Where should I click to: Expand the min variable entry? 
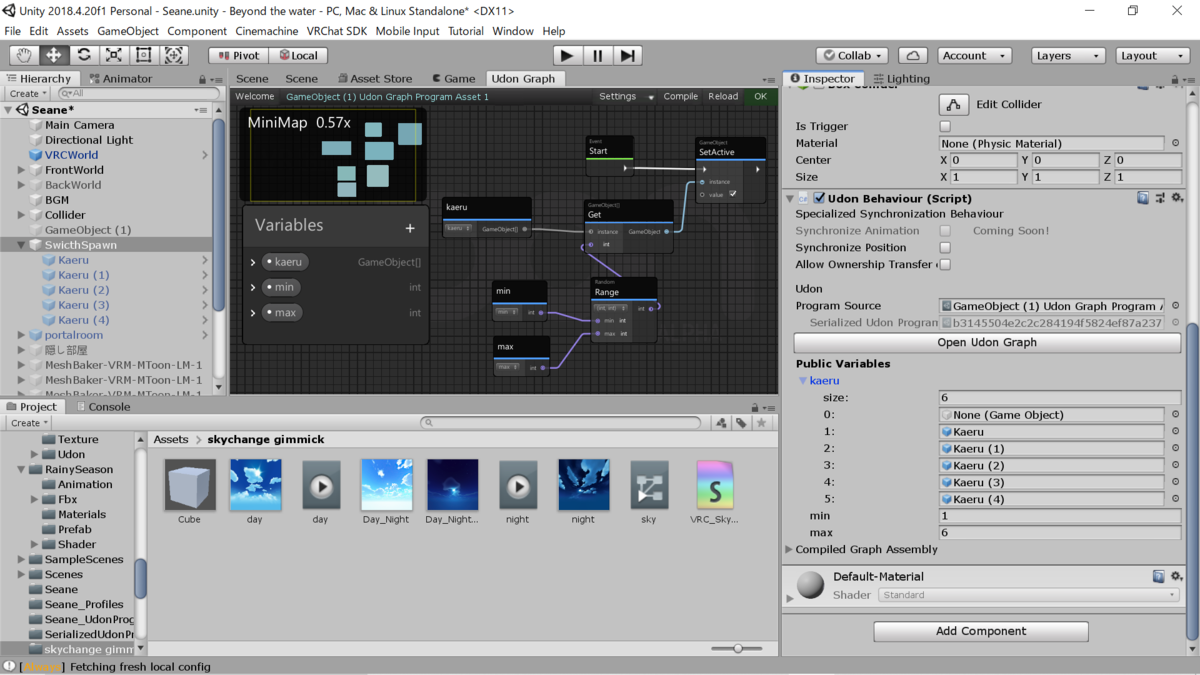tap(253, 287)
